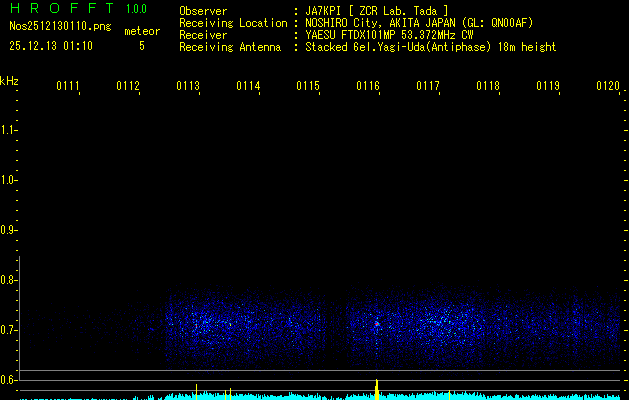Click the 0.7 frequency axis label

pos(9,330)
